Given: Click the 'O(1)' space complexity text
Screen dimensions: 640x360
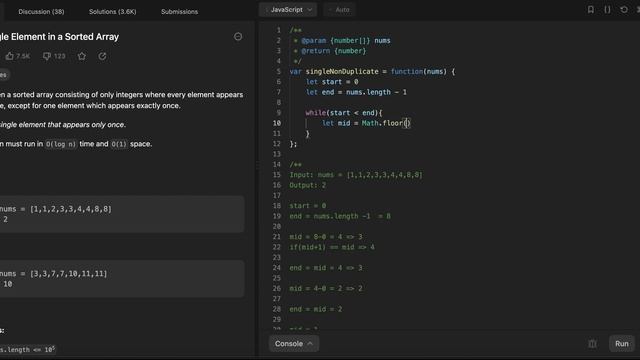Looking at the screenshot, I should pos(119,144).
